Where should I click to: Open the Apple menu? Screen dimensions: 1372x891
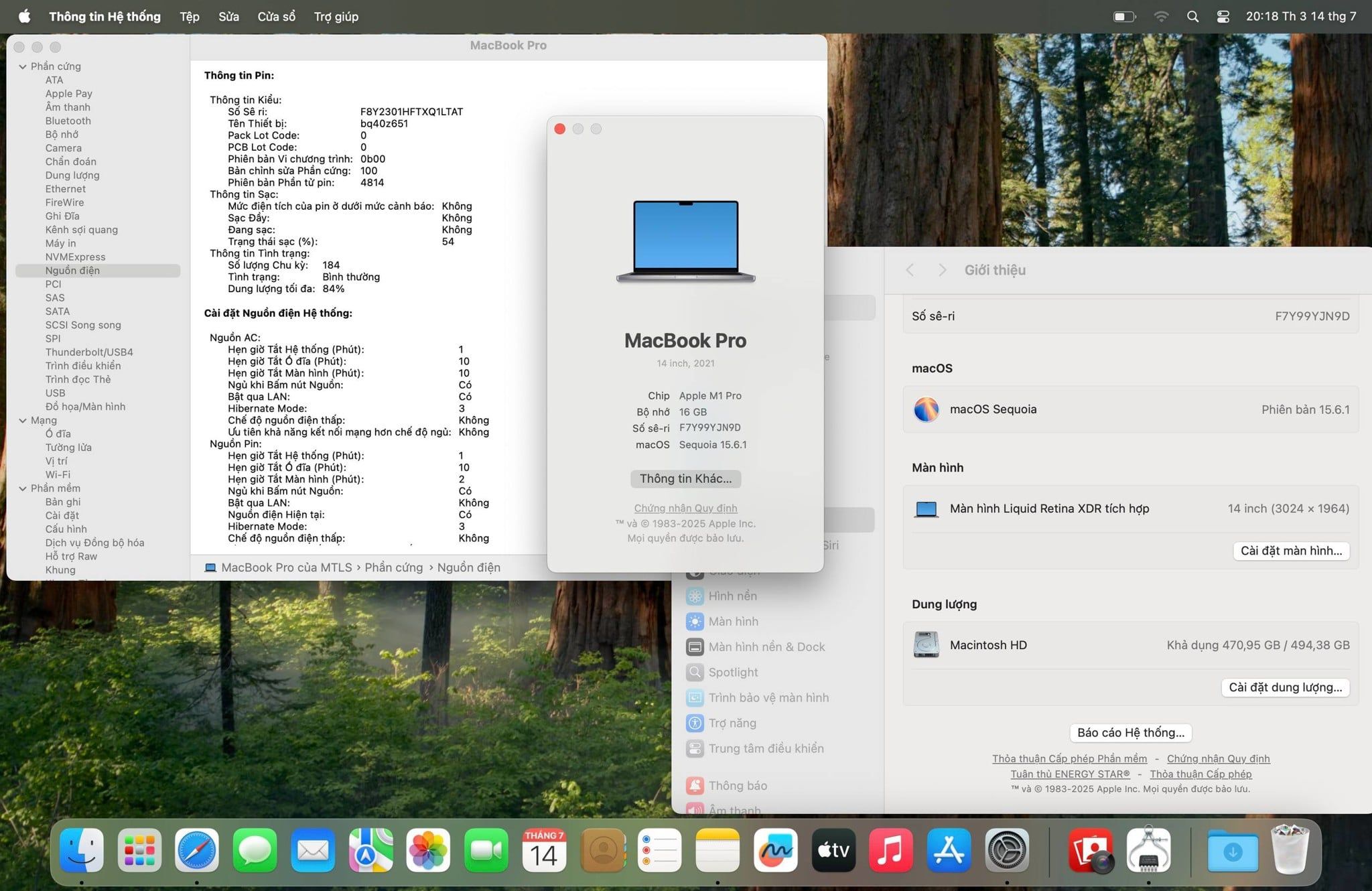coord(24,16)
